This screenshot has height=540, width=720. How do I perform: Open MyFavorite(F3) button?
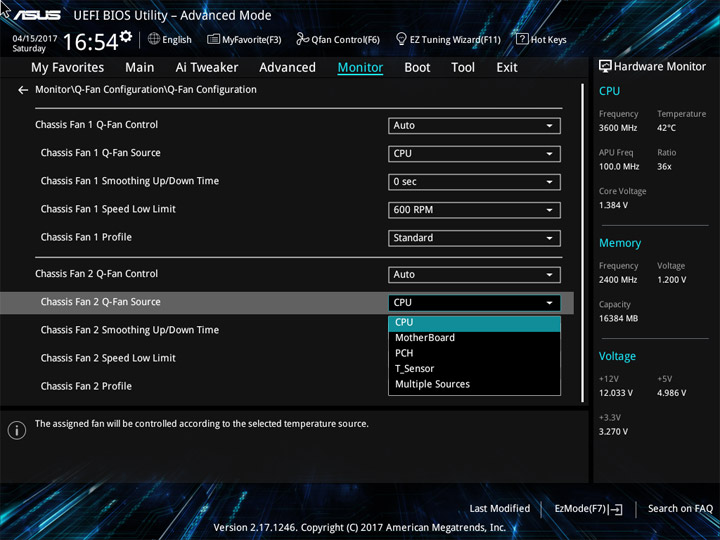(x=244, y=39)
